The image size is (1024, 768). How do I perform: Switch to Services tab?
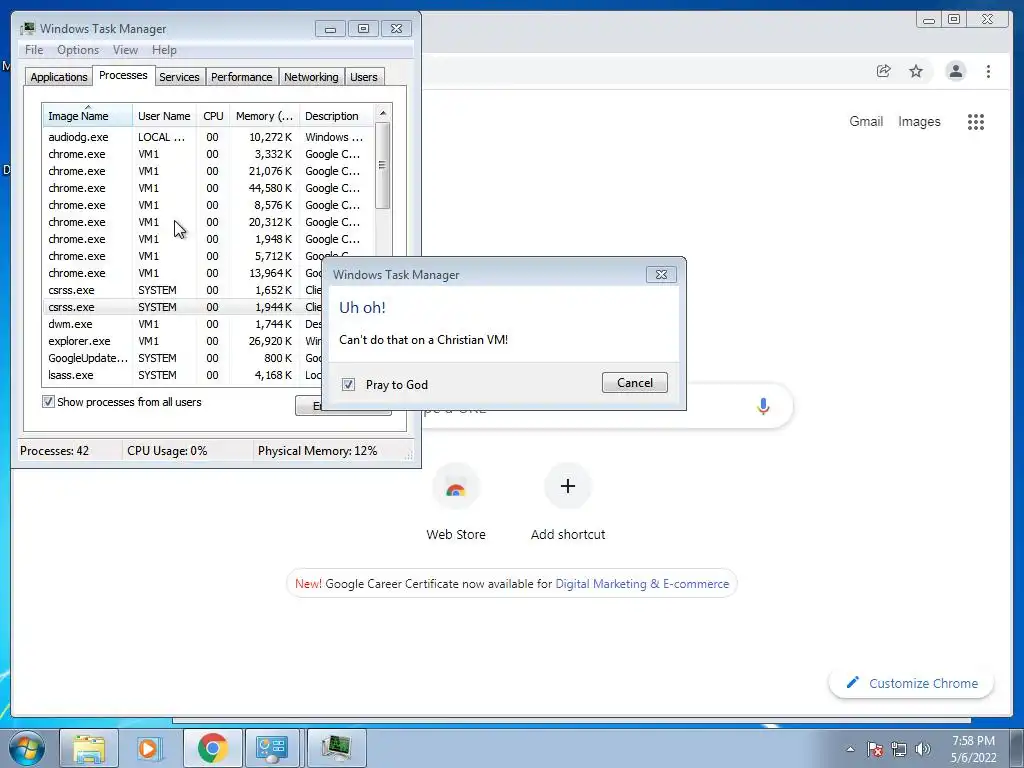[x=179, y=76]
